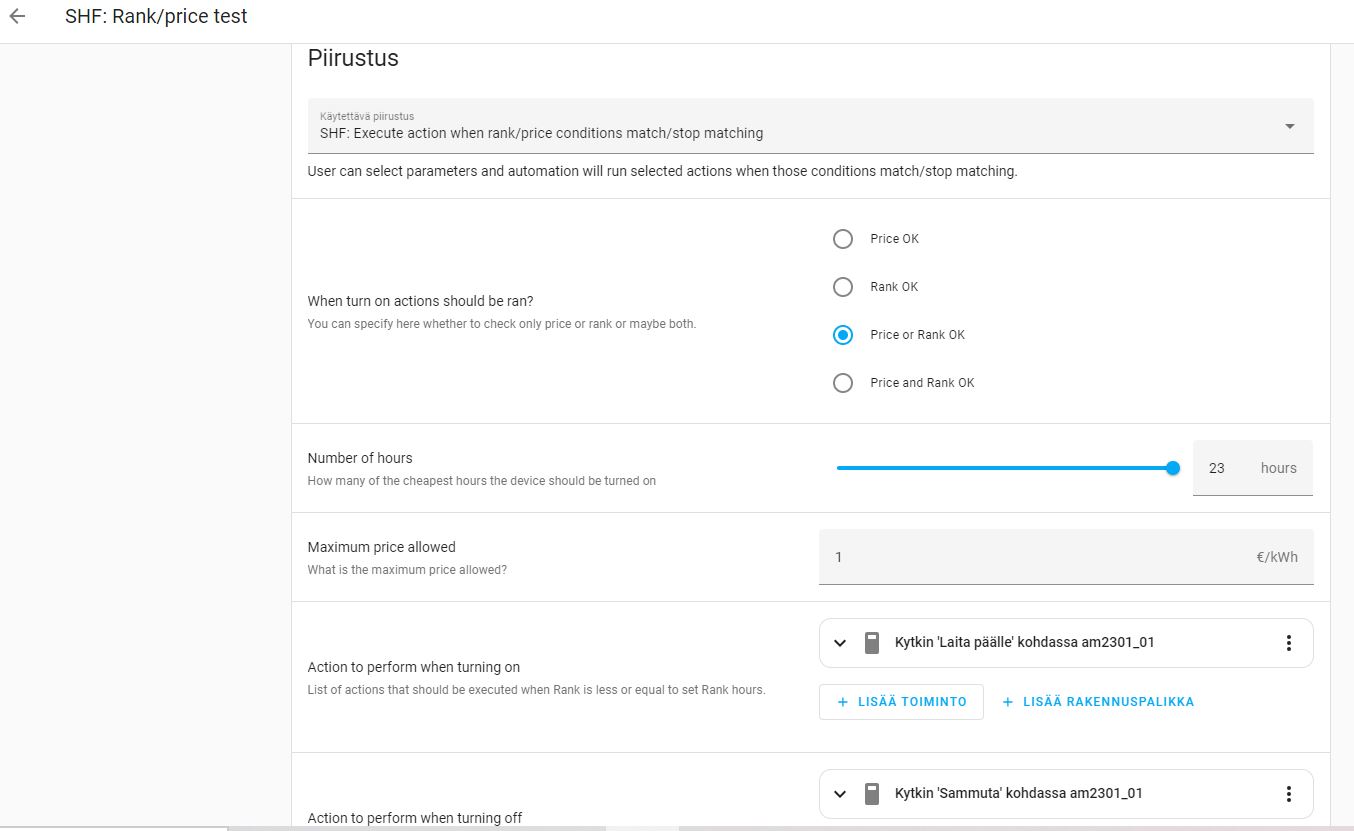
Task: Choose 'Price and Rank OK' option
Action: click(x=843, y=383)
